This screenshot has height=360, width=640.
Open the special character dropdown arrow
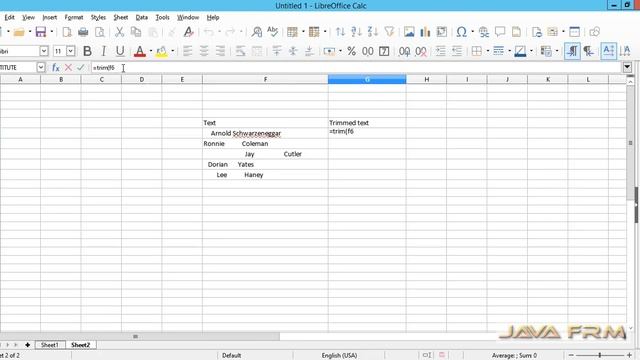pyautogui.click(x=472, y=32)
